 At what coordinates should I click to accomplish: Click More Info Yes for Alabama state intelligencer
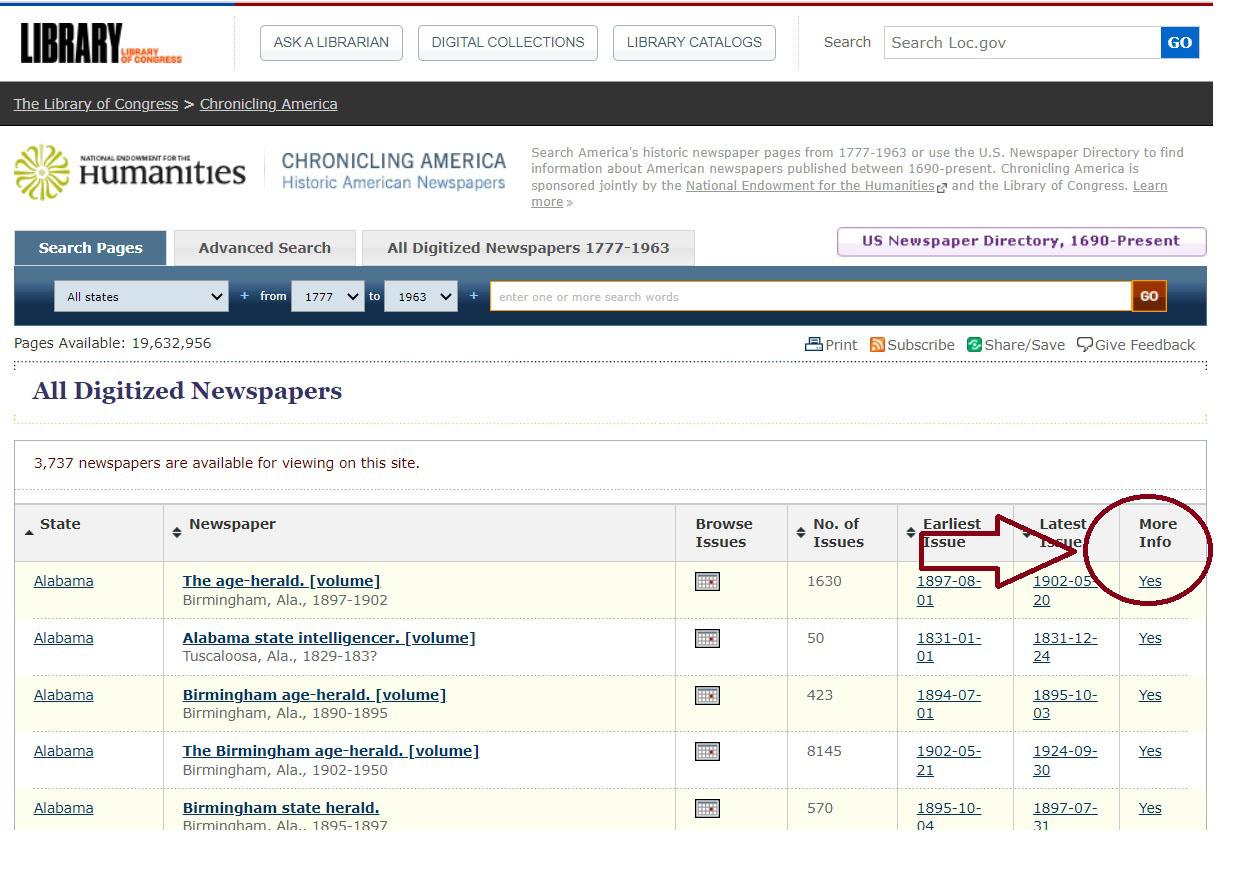pos(1150,638)
